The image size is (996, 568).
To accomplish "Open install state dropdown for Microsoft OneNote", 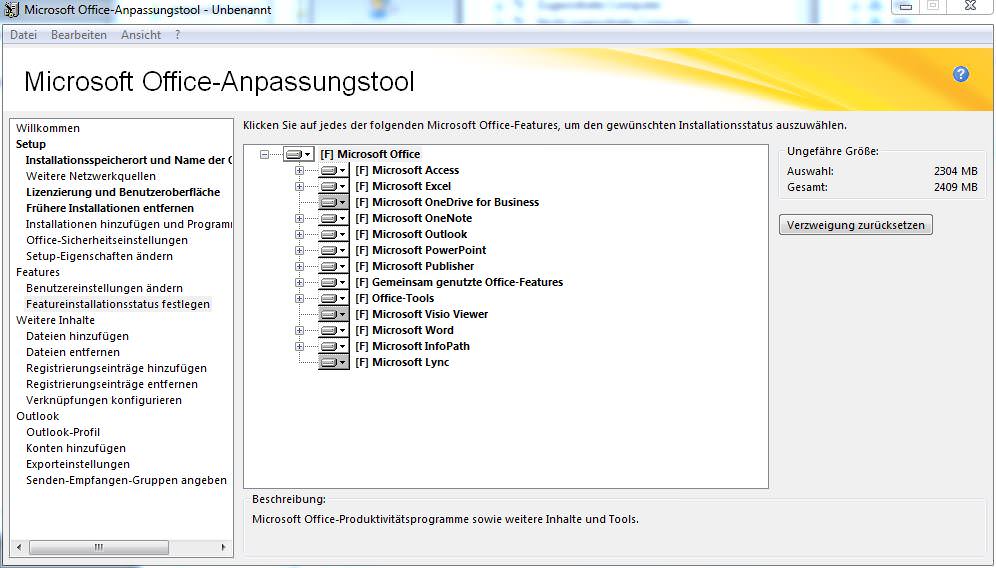I will pos(333,219).
